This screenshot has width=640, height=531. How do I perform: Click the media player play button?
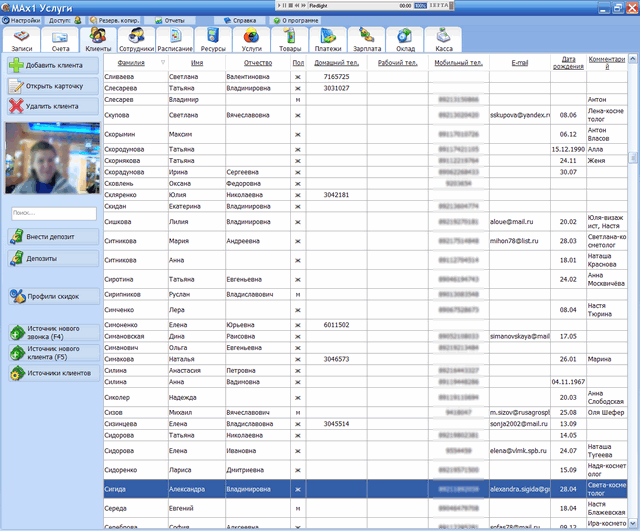click(x=280, y=6)
